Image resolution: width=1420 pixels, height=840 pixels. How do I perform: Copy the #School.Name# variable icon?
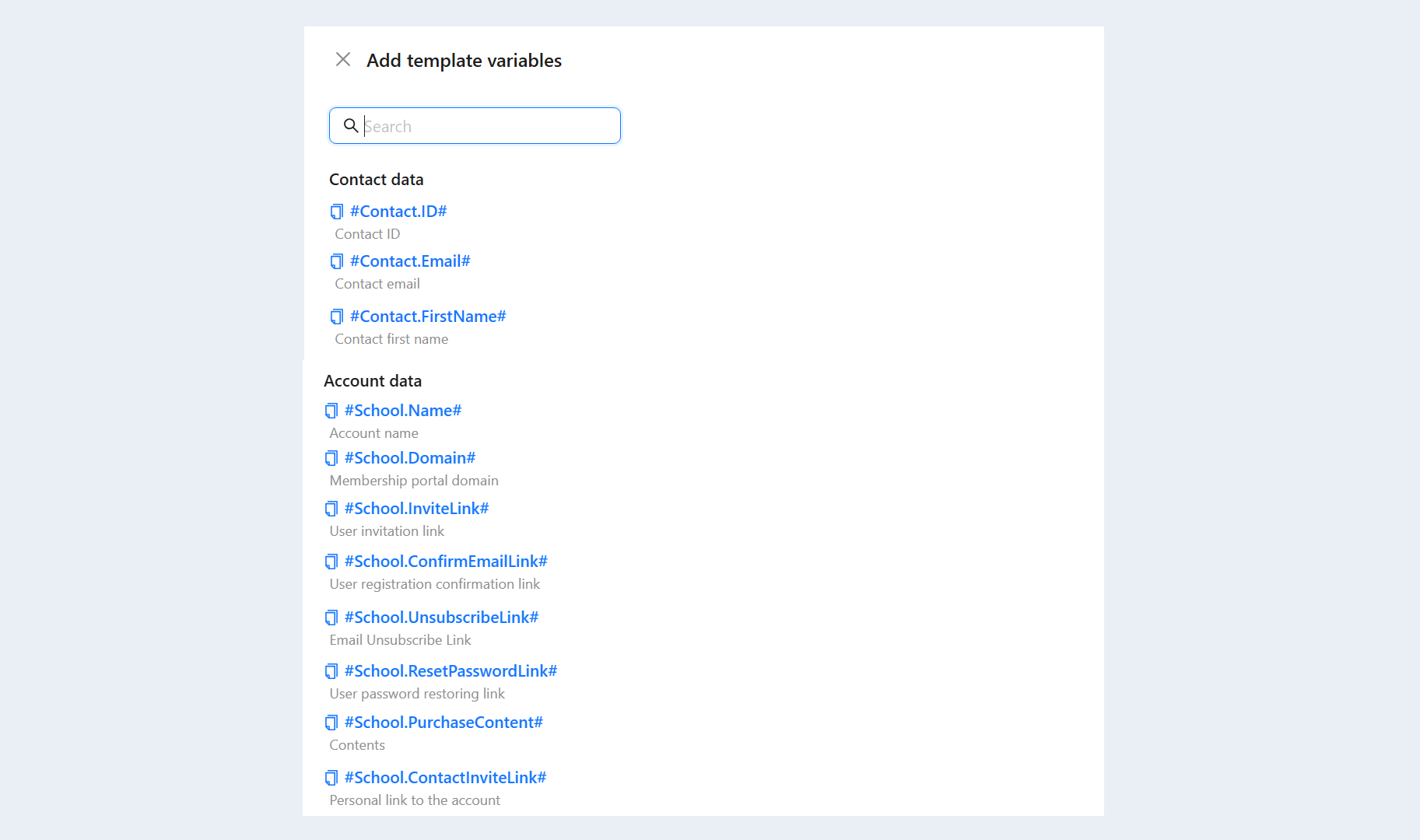[x=331, y=411]
